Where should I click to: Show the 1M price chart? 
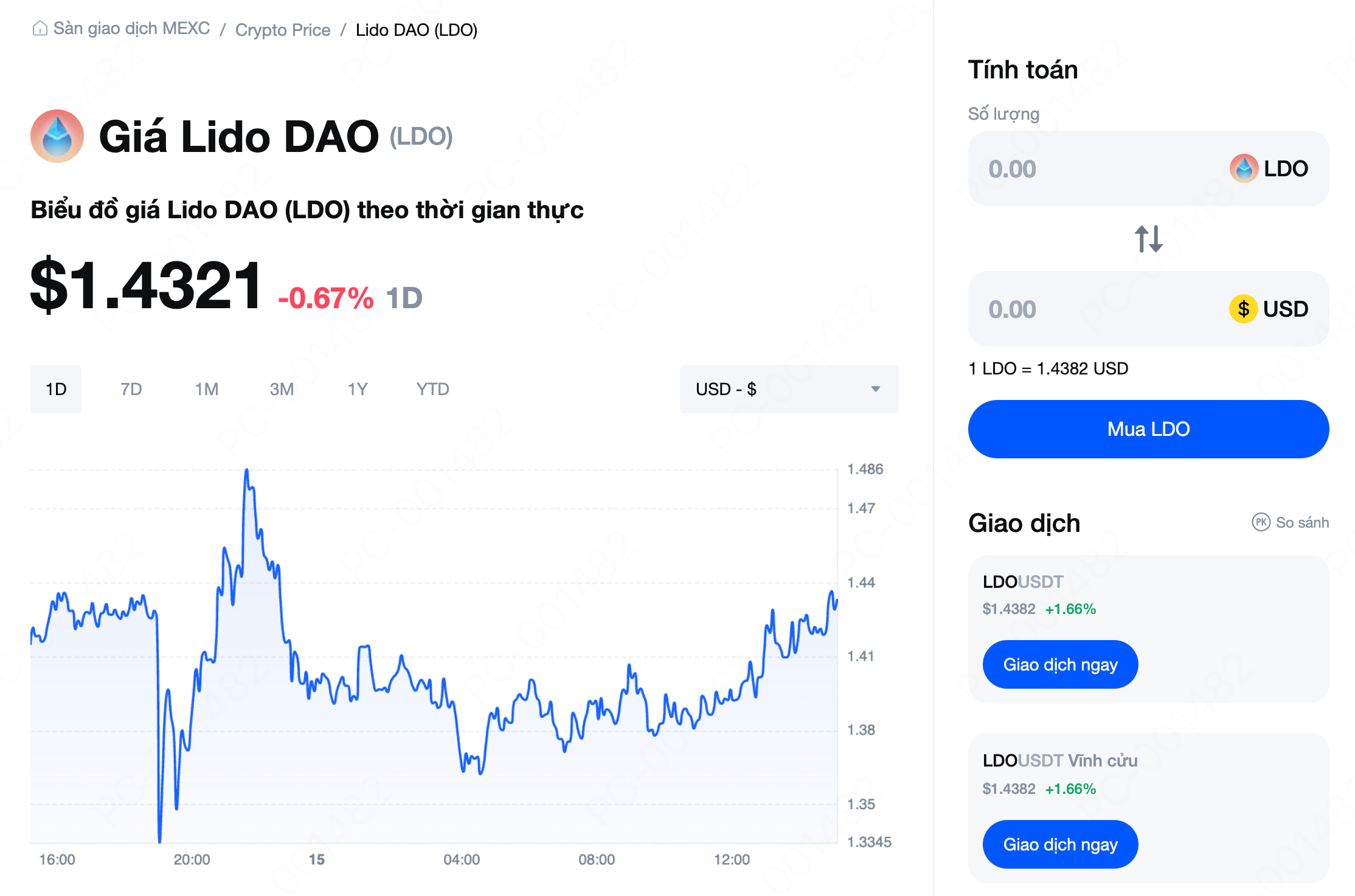(x=207, y=389)
